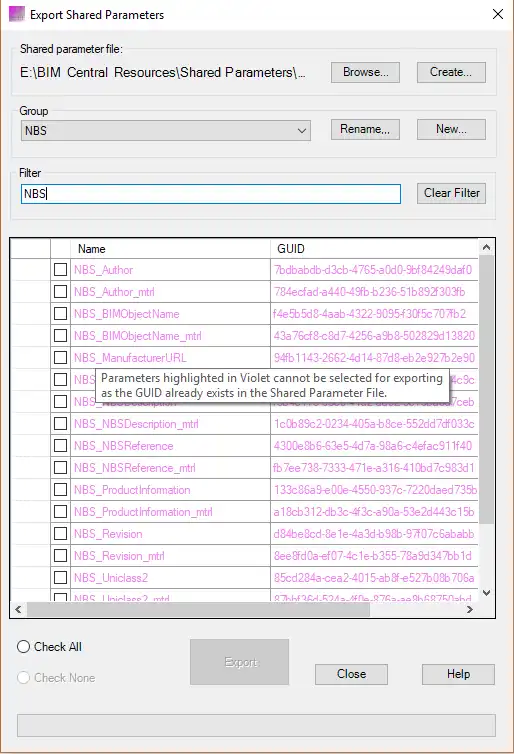Click GUID starting 43a76cf8-c8d7

tap(374, 336)
